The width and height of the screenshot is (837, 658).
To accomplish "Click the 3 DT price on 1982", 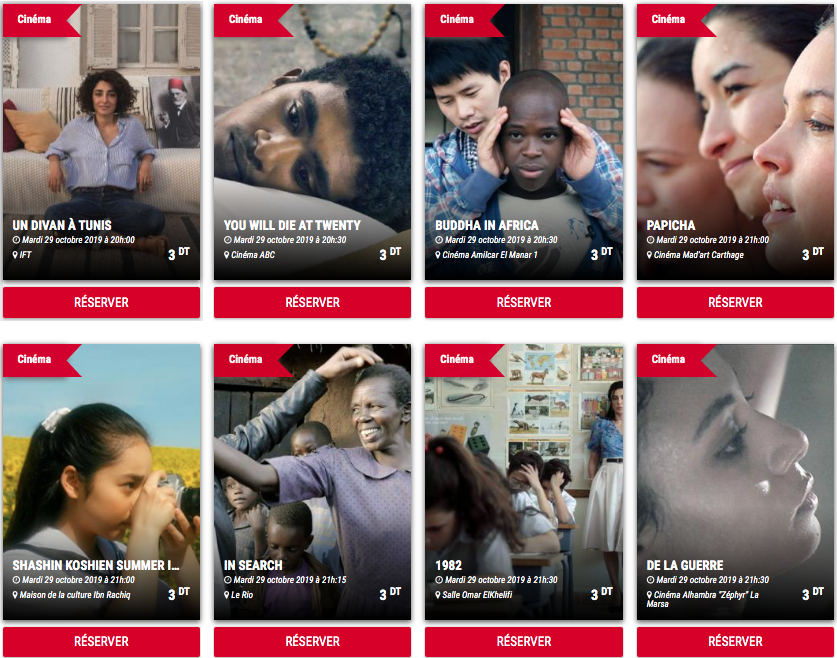I will [x=602, y=593].
